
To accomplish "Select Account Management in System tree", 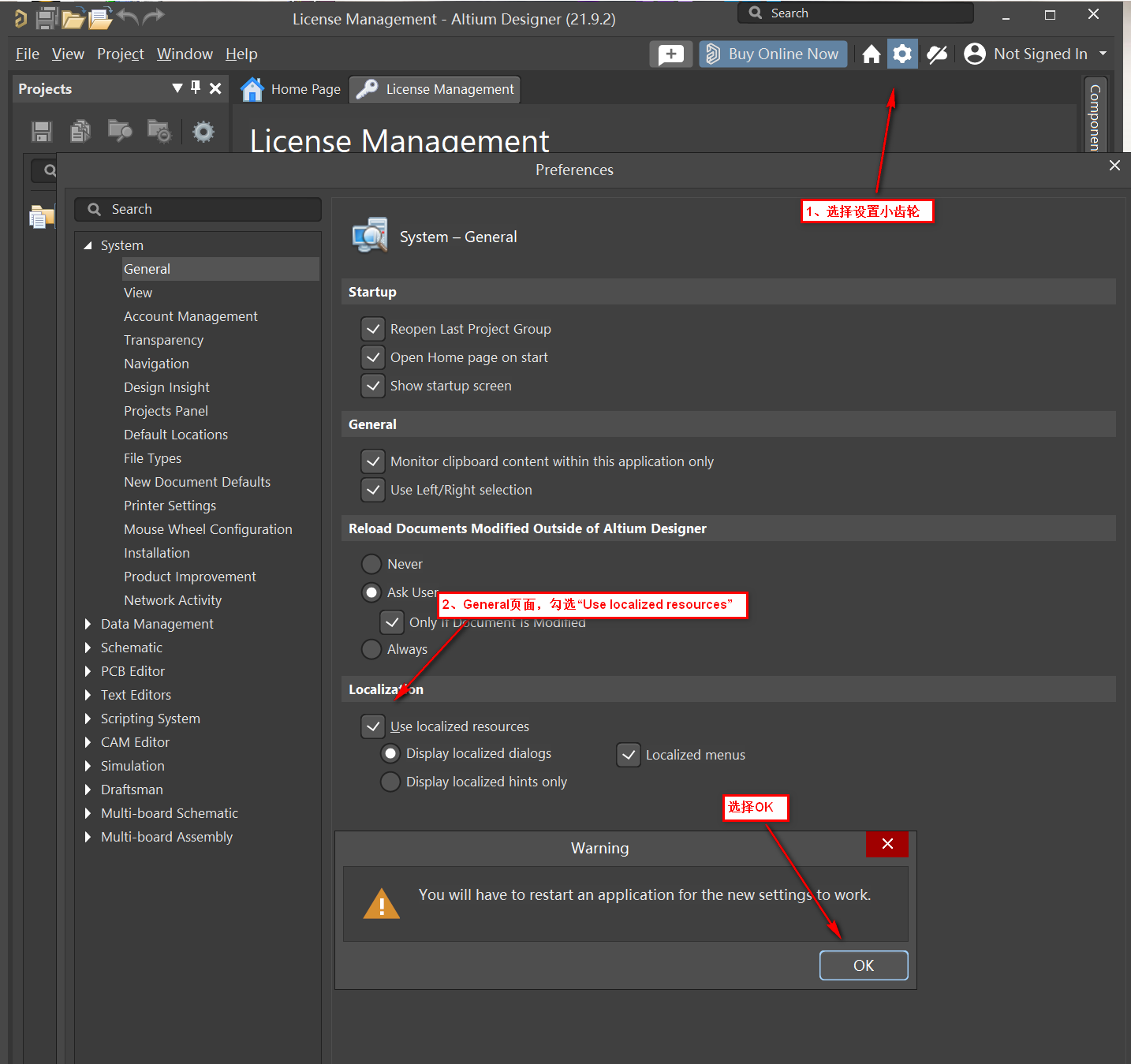I will (x=191, y=316).
